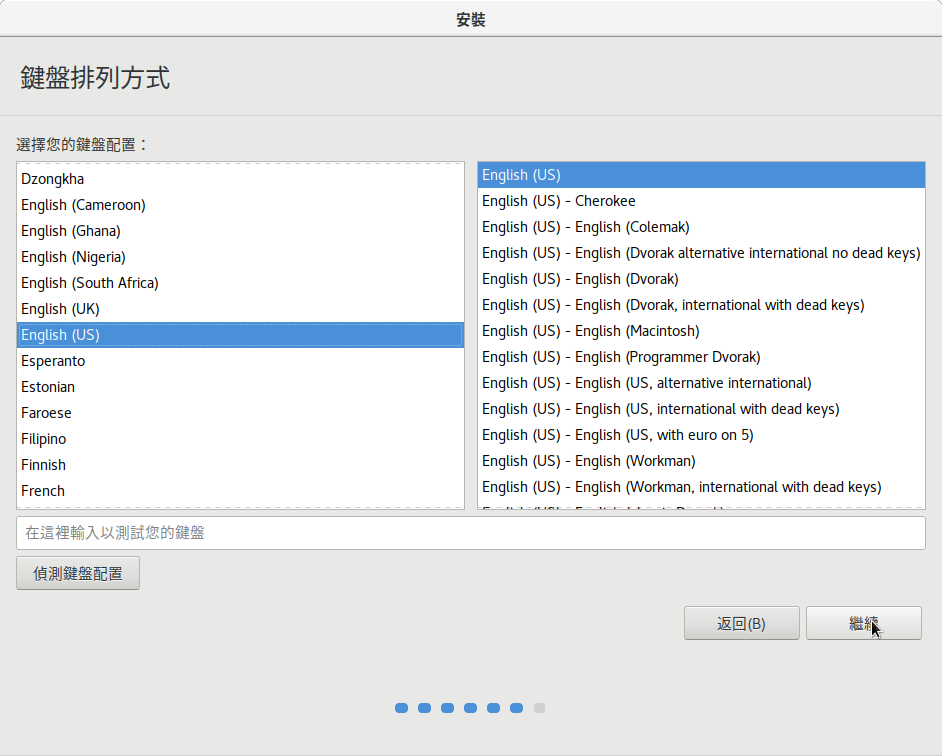Select French from the layout list

click(43, 491)
